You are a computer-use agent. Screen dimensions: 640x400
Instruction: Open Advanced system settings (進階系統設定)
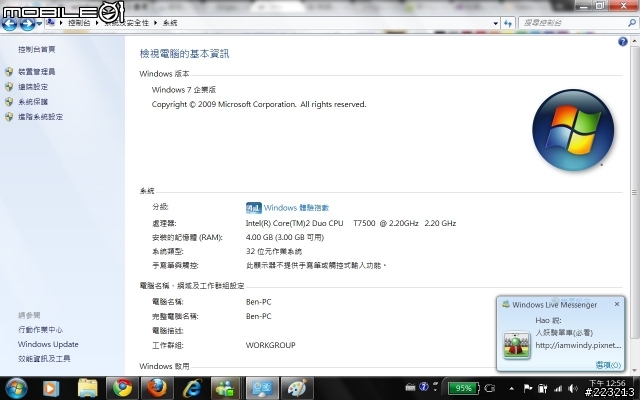(x=40, y=117)
